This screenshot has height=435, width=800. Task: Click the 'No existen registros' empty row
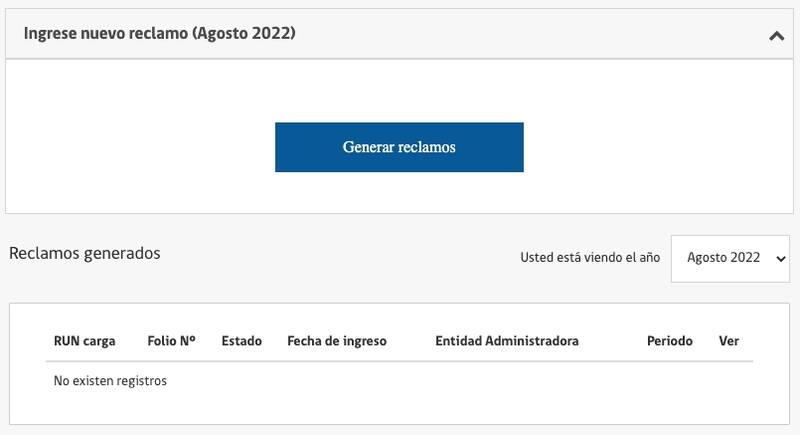click(x=110, y=381)
